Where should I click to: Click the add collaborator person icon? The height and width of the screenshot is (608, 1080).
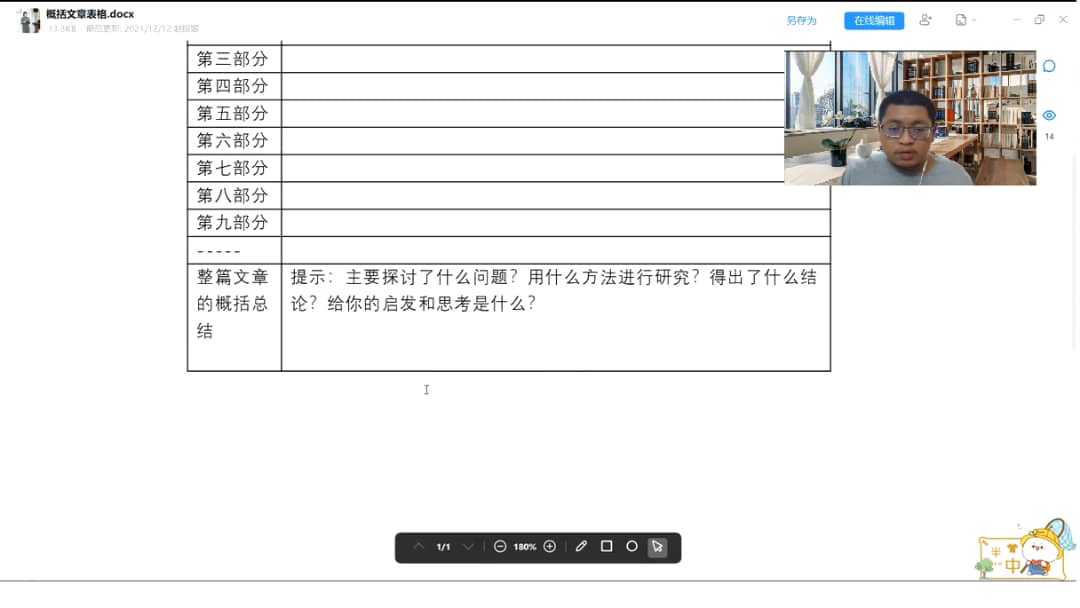coord(925,20)
